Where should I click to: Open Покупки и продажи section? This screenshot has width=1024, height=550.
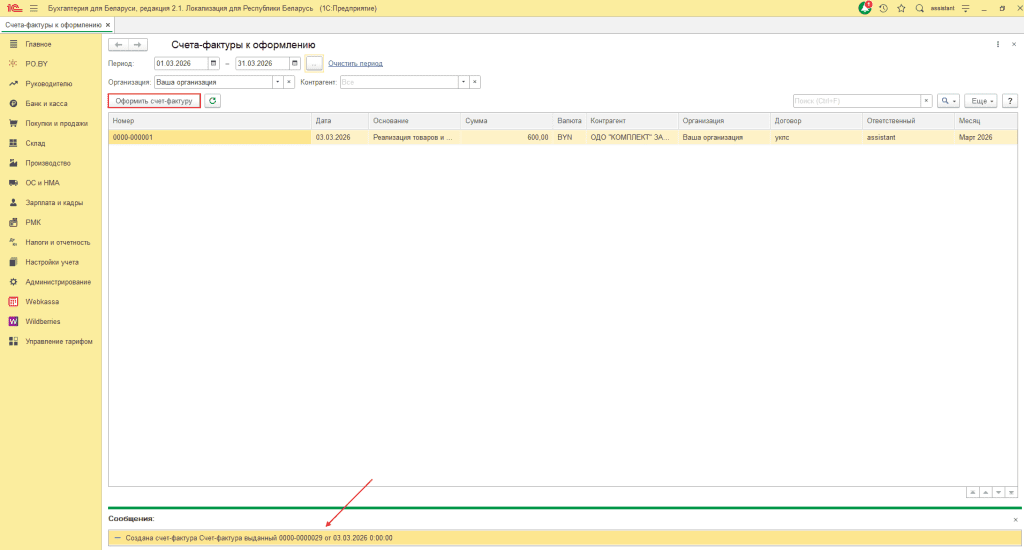click(55, 123)
